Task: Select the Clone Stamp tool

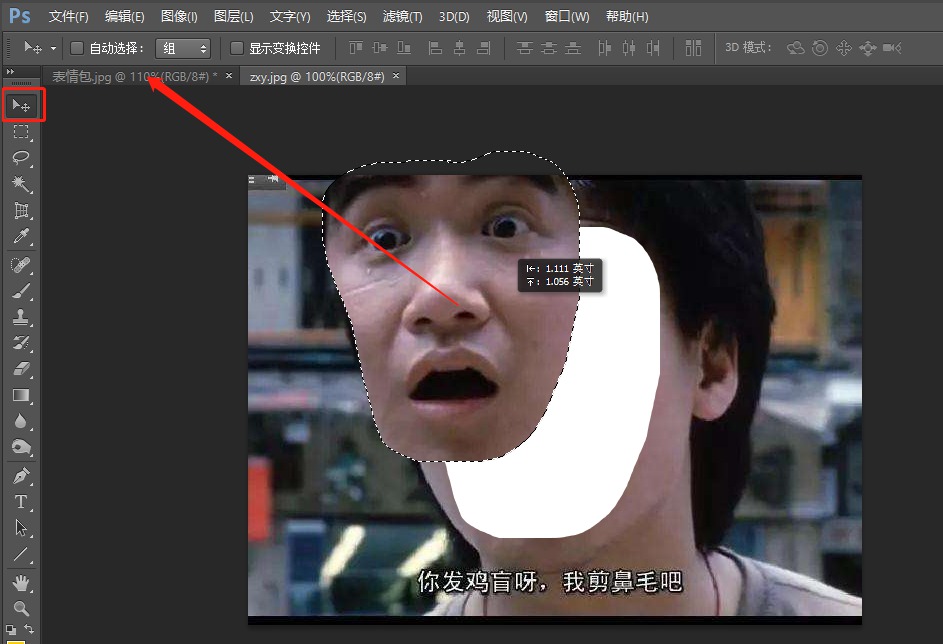Action: (22, 318)
